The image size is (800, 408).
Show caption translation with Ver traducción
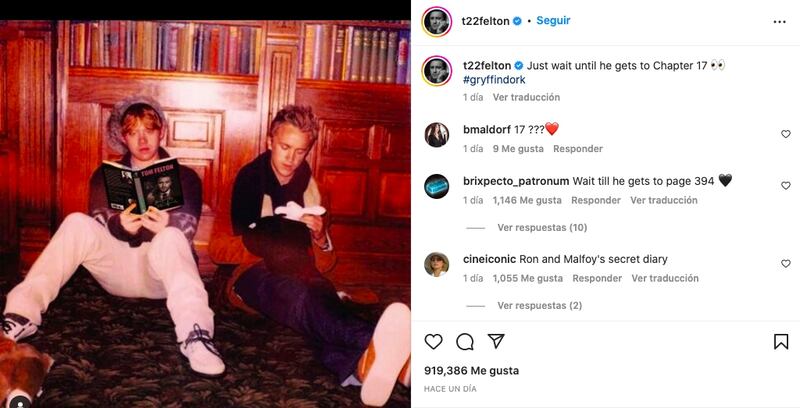[526, 97]
